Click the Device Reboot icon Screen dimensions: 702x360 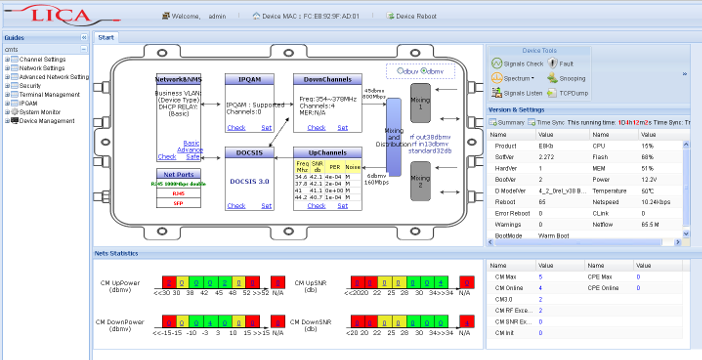390,16
